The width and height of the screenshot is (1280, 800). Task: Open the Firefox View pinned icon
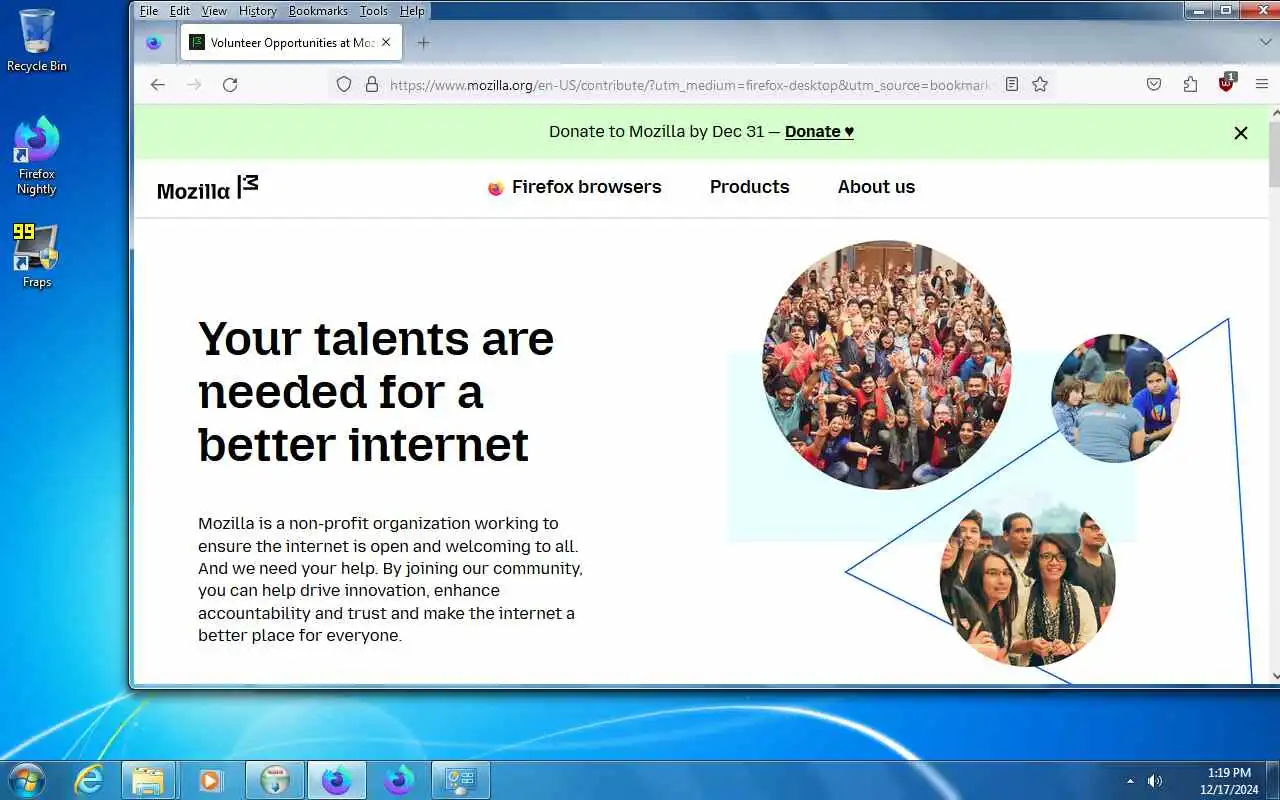tap(153, 43)
